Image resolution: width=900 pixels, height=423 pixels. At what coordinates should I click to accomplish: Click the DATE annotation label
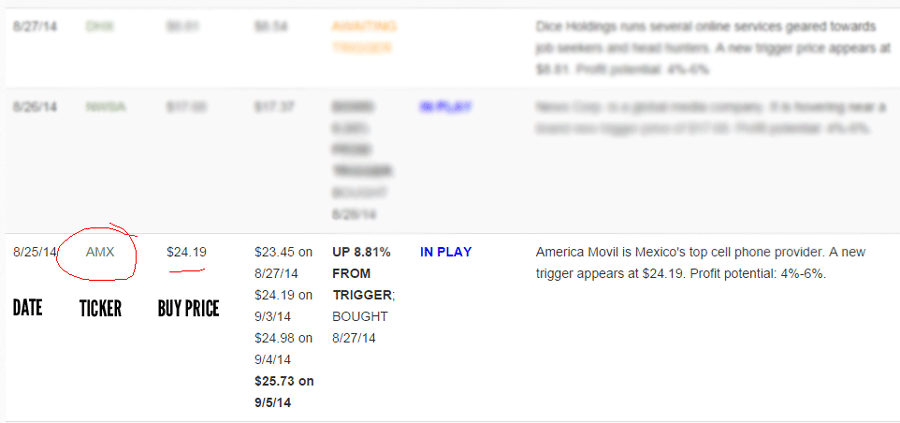pos(28,308)
